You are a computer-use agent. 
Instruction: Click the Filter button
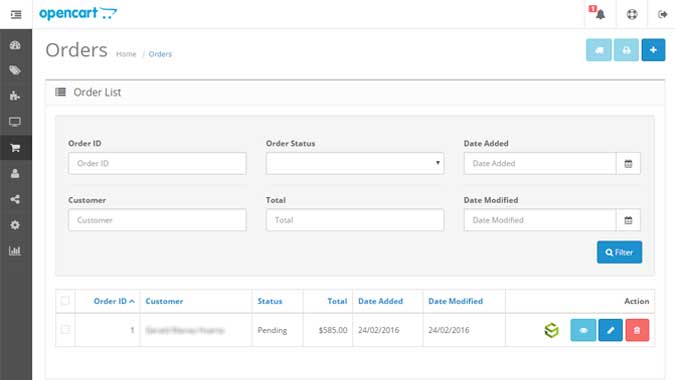(619, 252)
